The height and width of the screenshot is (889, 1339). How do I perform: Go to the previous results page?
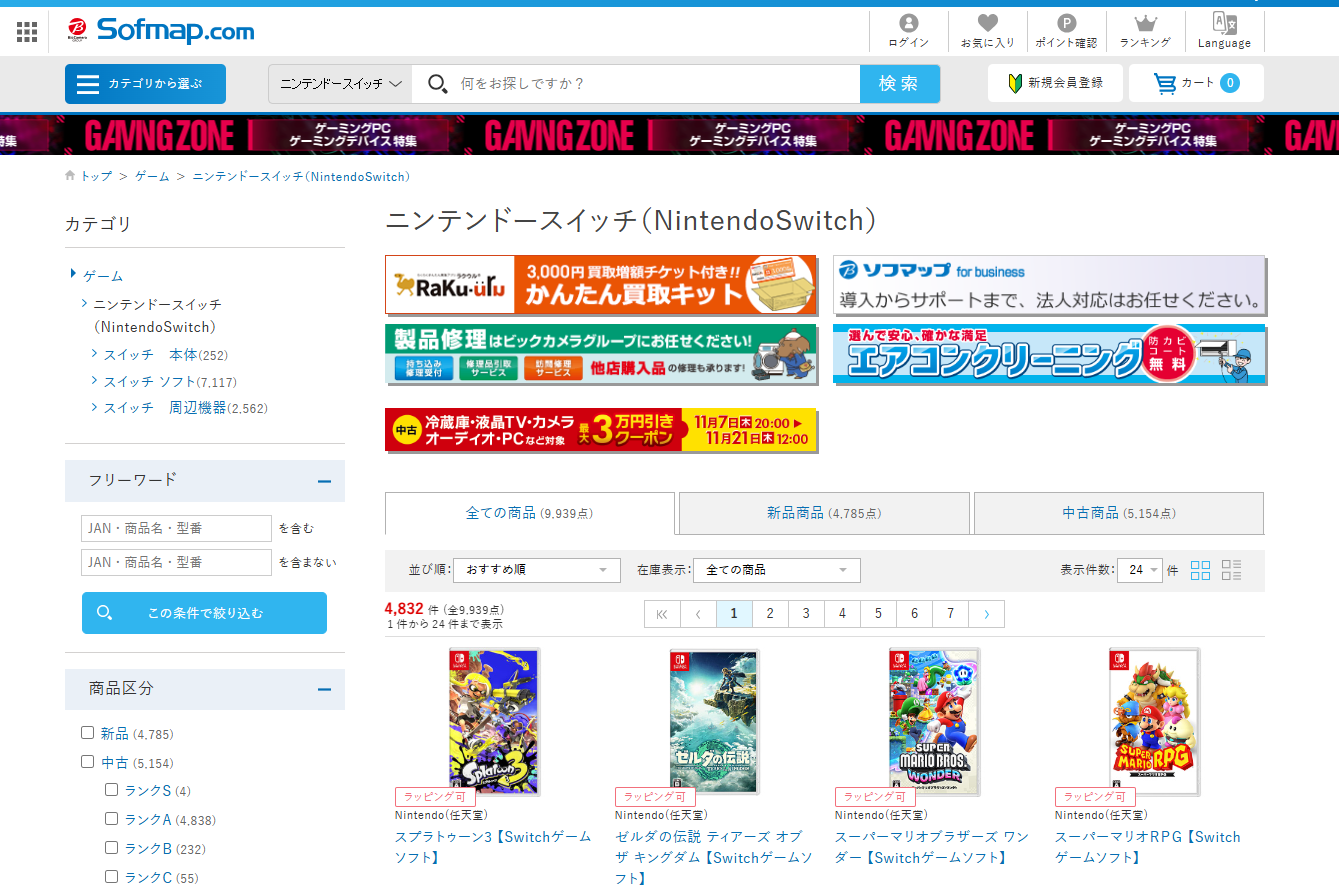click(x=698, y=614)
